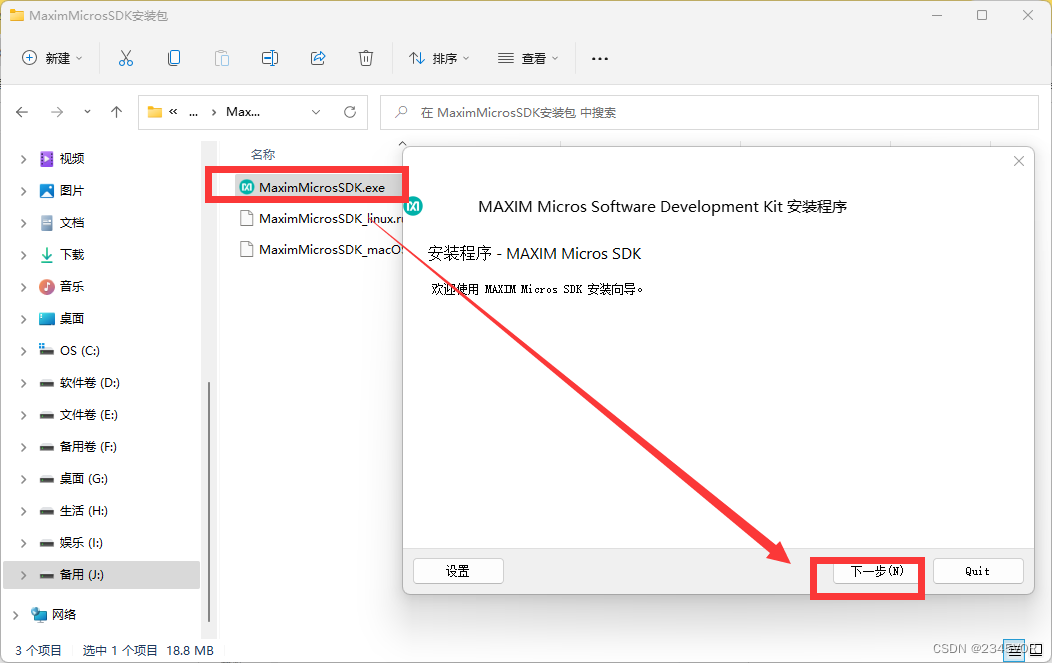Open address bar history dropdown
Screen dimensions: 1052x663
[316, 112]
